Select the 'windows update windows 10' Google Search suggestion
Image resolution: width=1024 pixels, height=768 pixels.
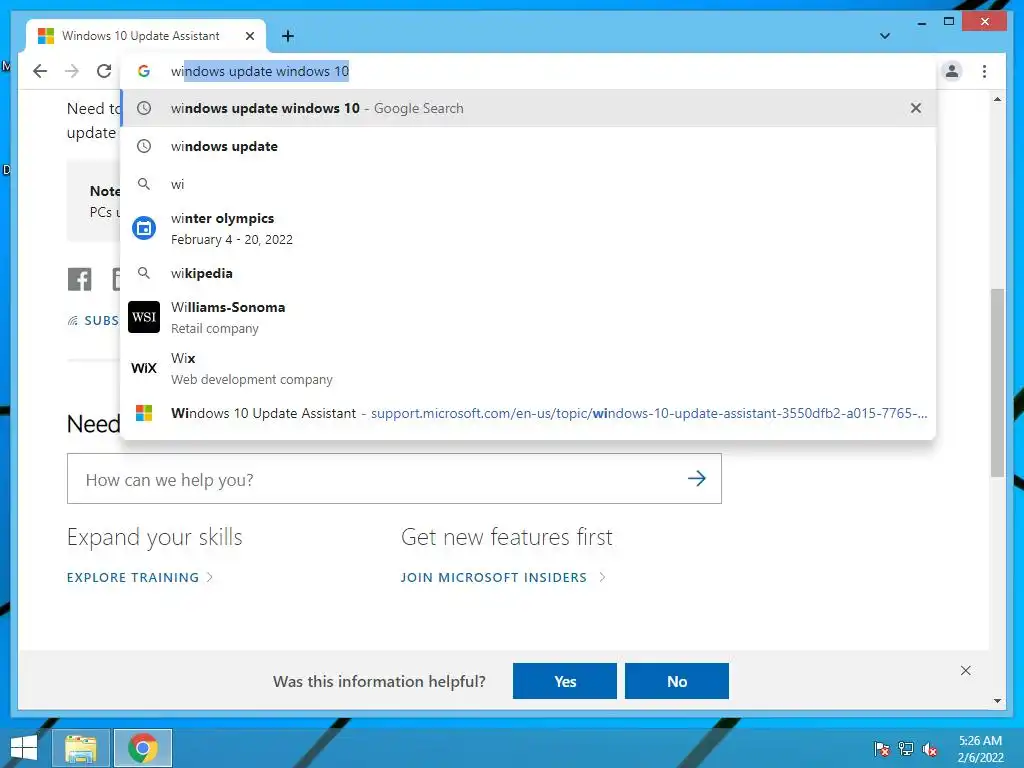point(528,108)
